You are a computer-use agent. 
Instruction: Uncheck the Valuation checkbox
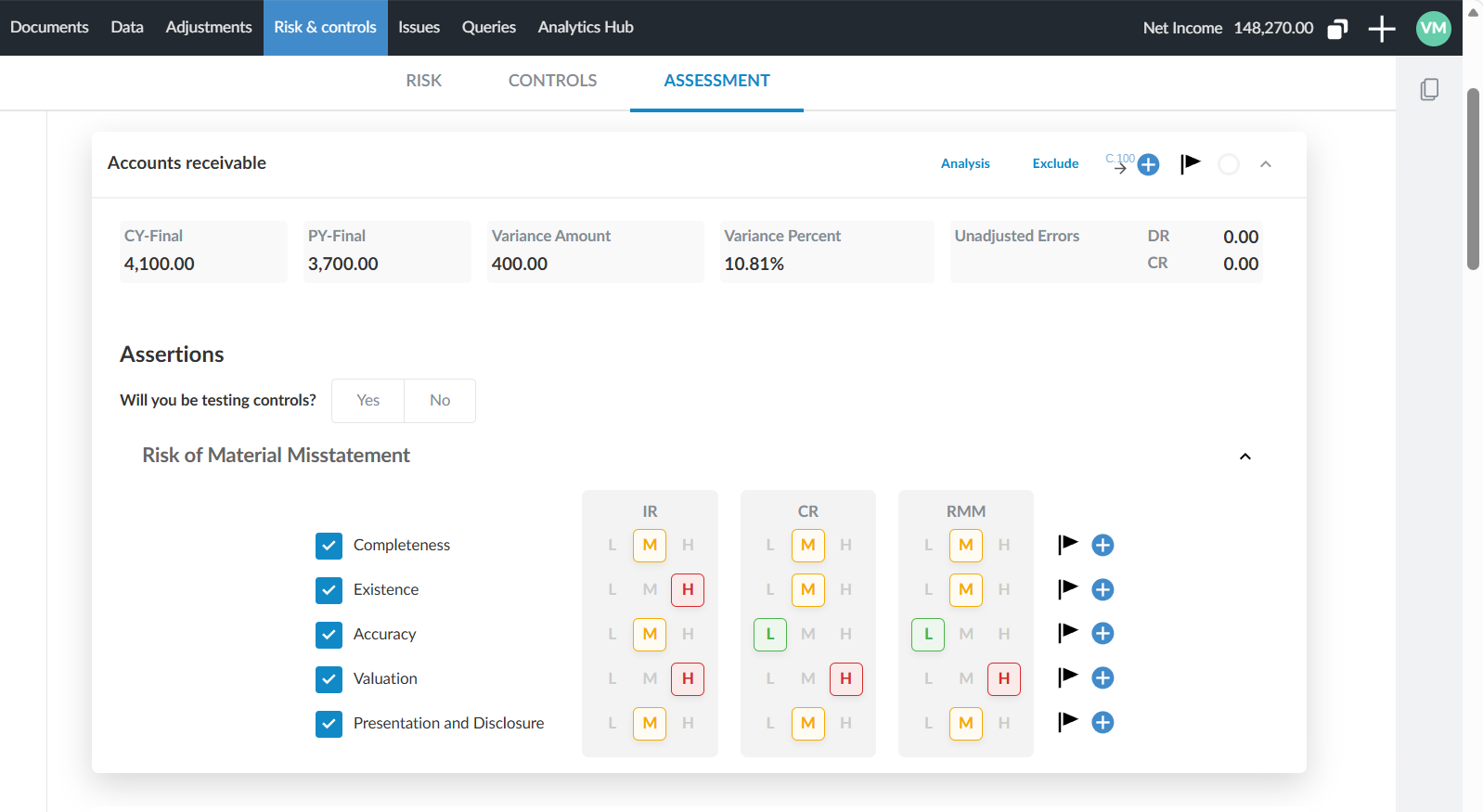(329, 679)
